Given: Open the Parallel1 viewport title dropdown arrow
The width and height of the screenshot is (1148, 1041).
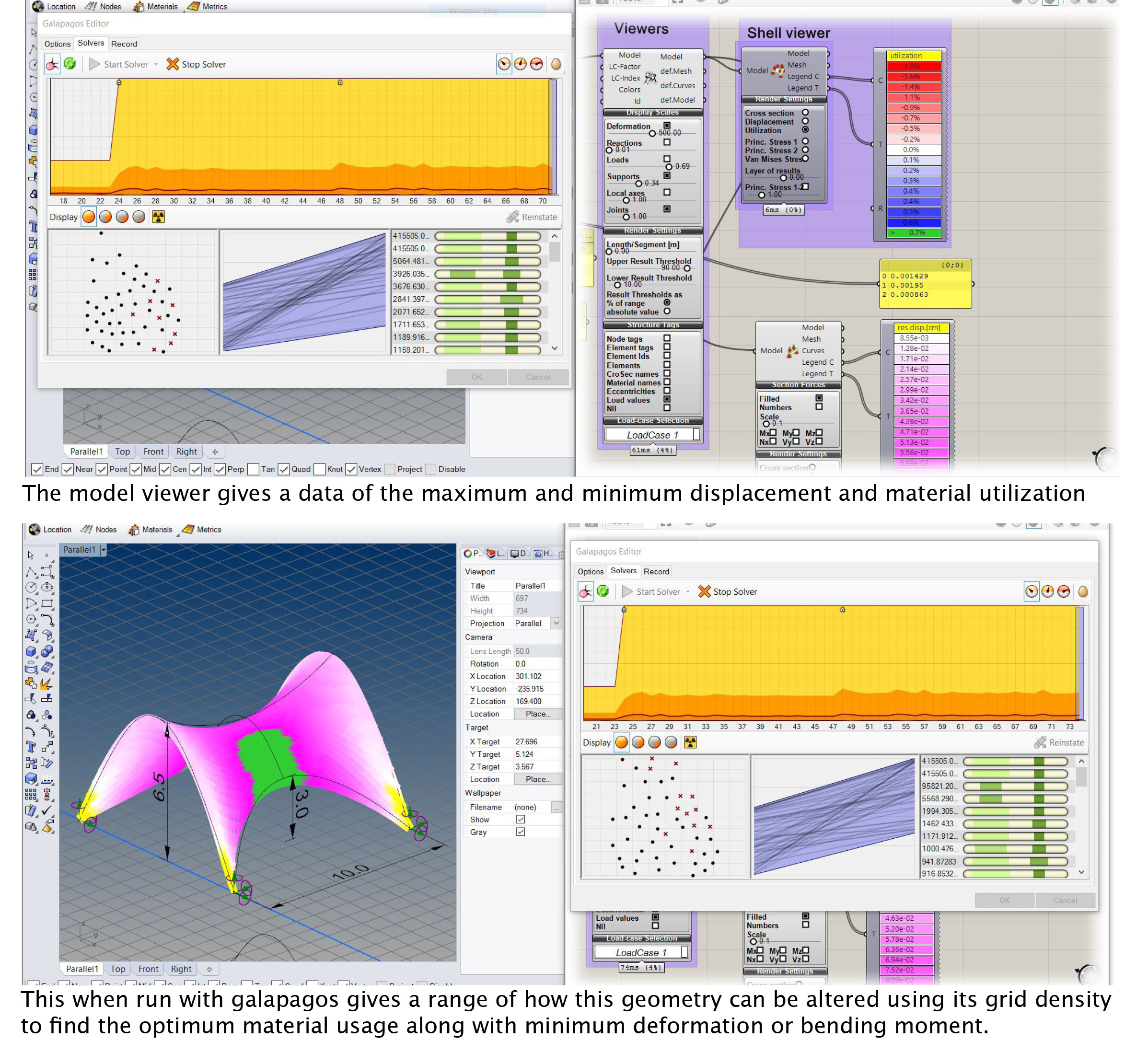Looking at the screenshot, I should [x=103, y=550].
